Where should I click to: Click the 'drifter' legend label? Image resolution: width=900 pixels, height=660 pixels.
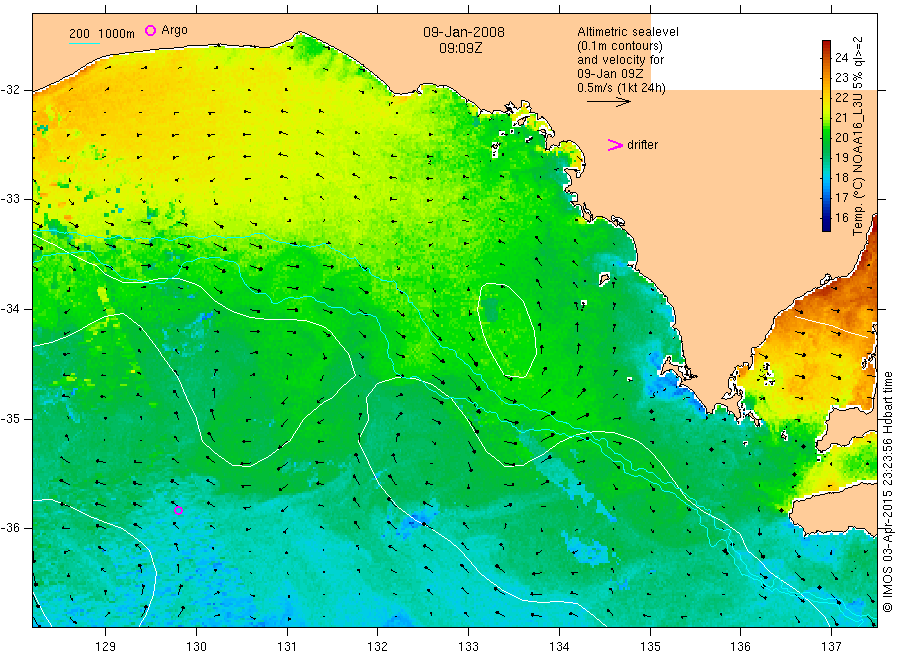click(x=642, y=145)
